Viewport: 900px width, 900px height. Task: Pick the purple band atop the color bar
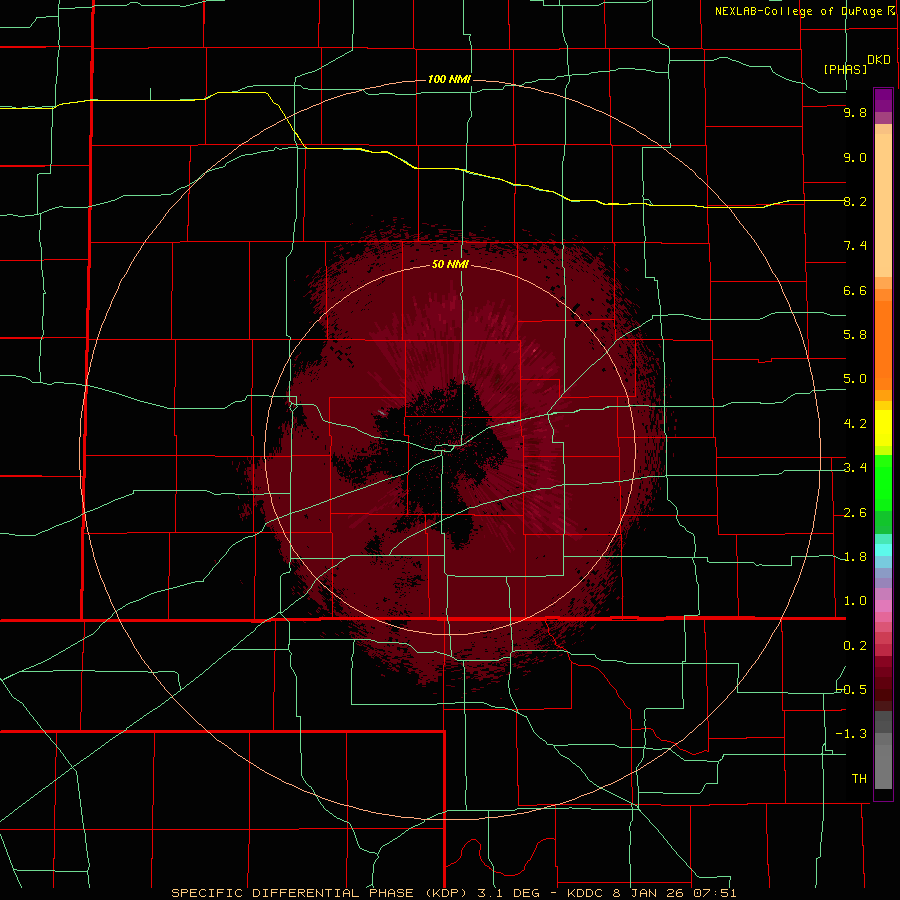click(883, 100)
